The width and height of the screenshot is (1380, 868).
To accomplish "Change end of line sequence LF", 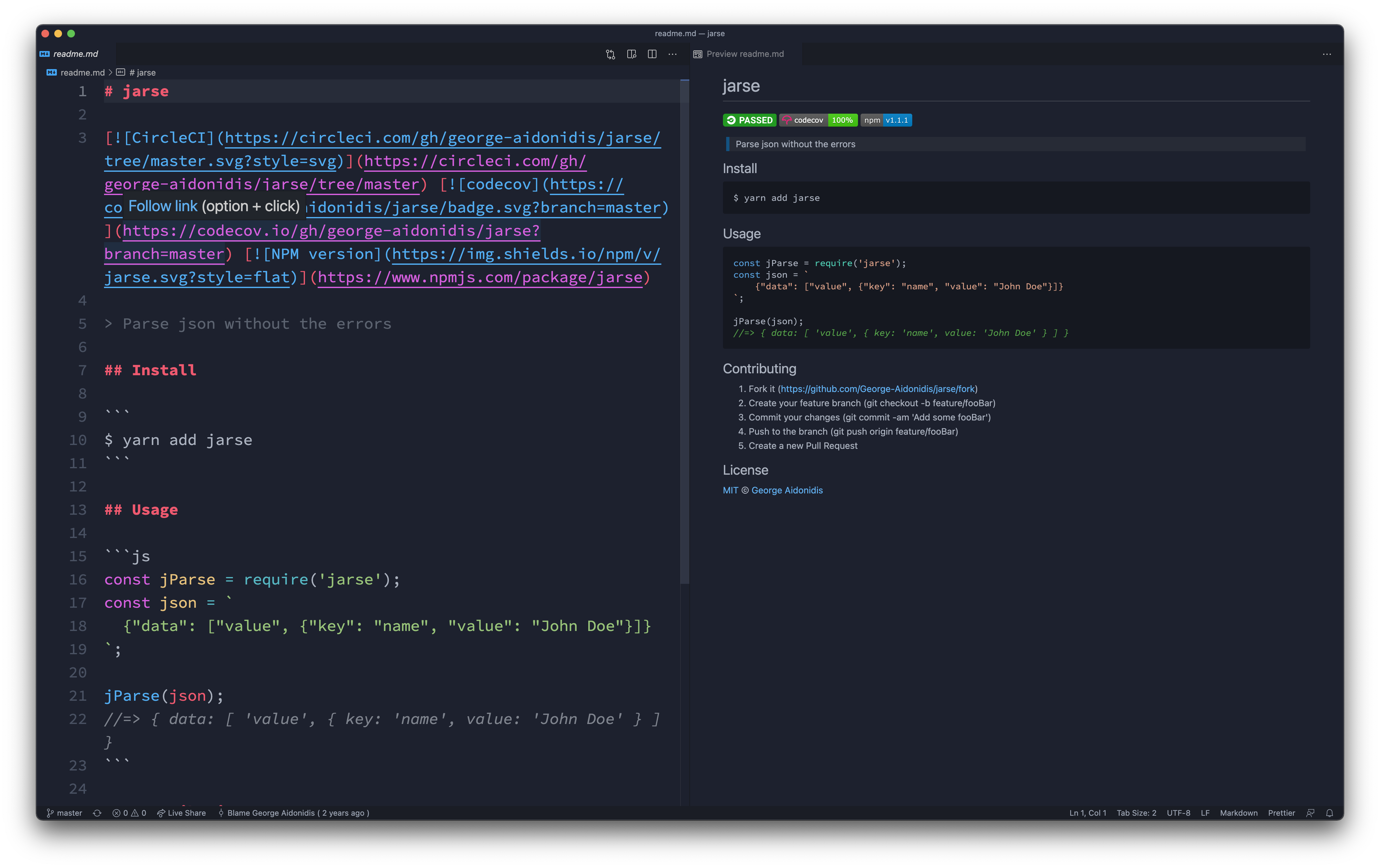I will pos(1205,812).
